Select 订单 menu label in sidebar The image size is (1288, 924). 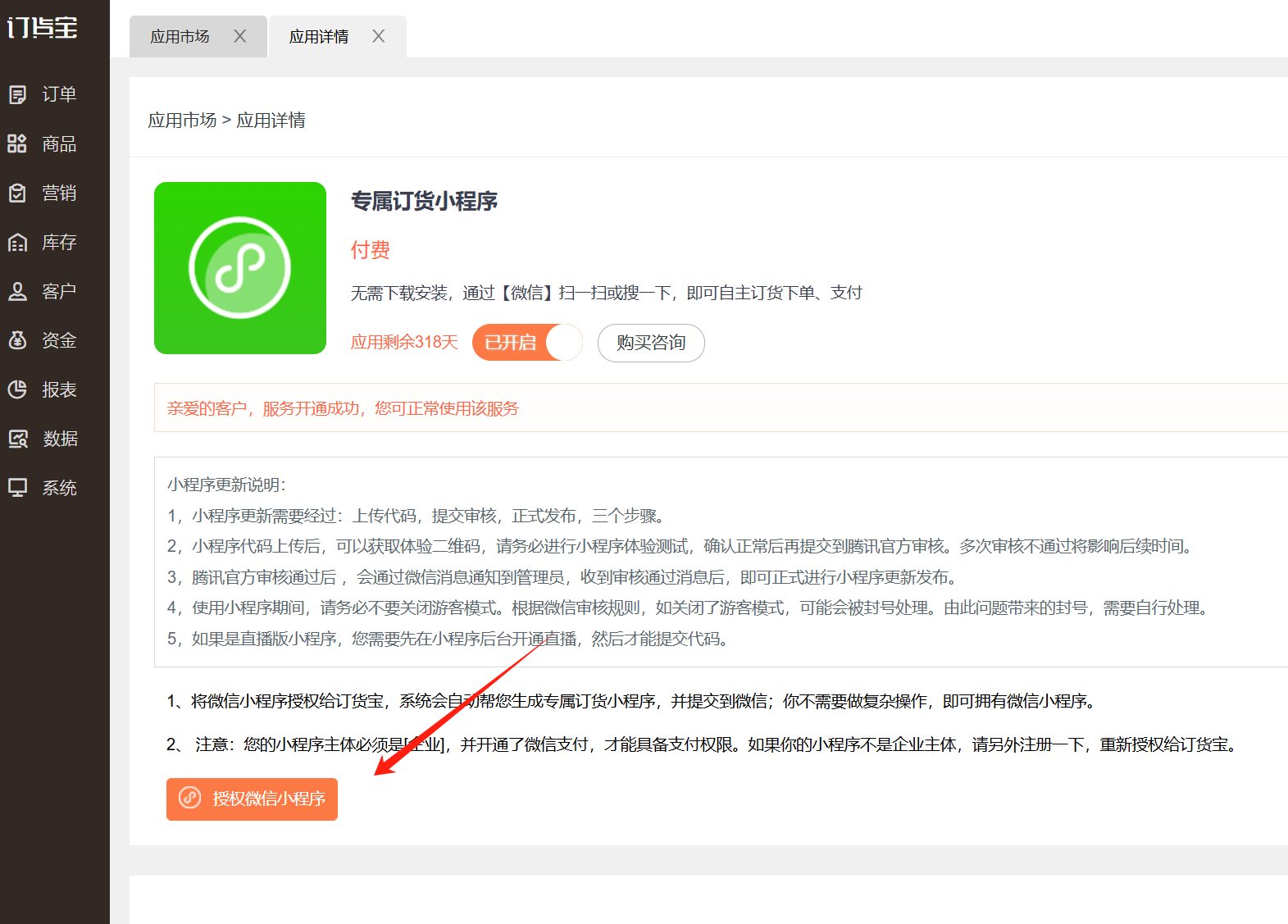59,95
